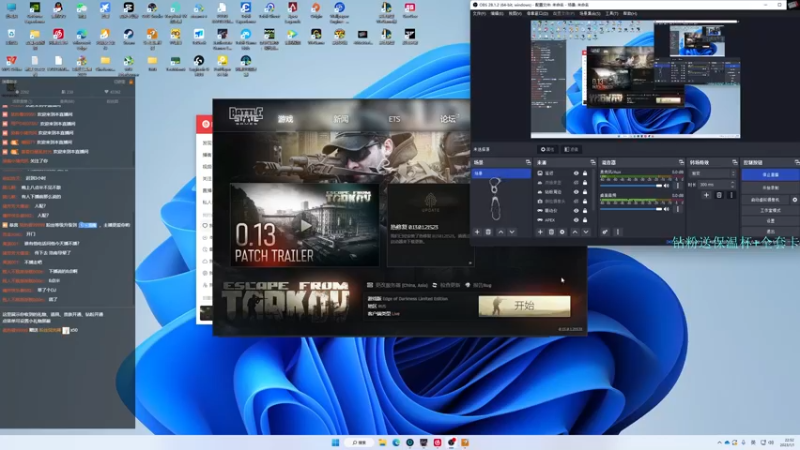The image size is (800, 450).
Task: Delete selected source using Sources trash icon
Action: (x=551, y=232)
